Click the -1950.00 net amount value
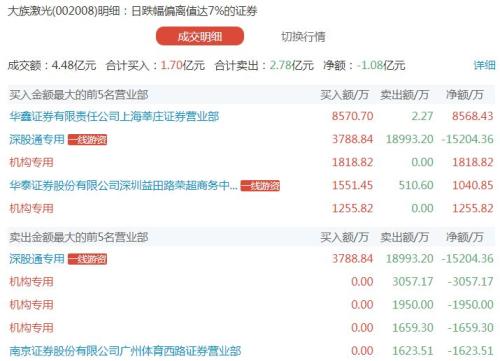The width and height of the screenshot is (500, 361). 470,305
